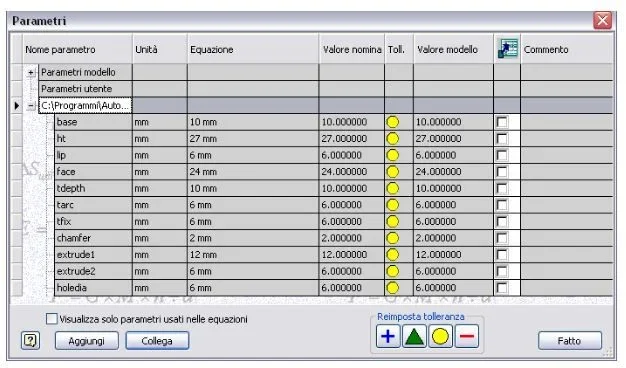
Task: Enable 'Visualizza solo parametri usati nelle equazioni'
Action: click(52, 319)
